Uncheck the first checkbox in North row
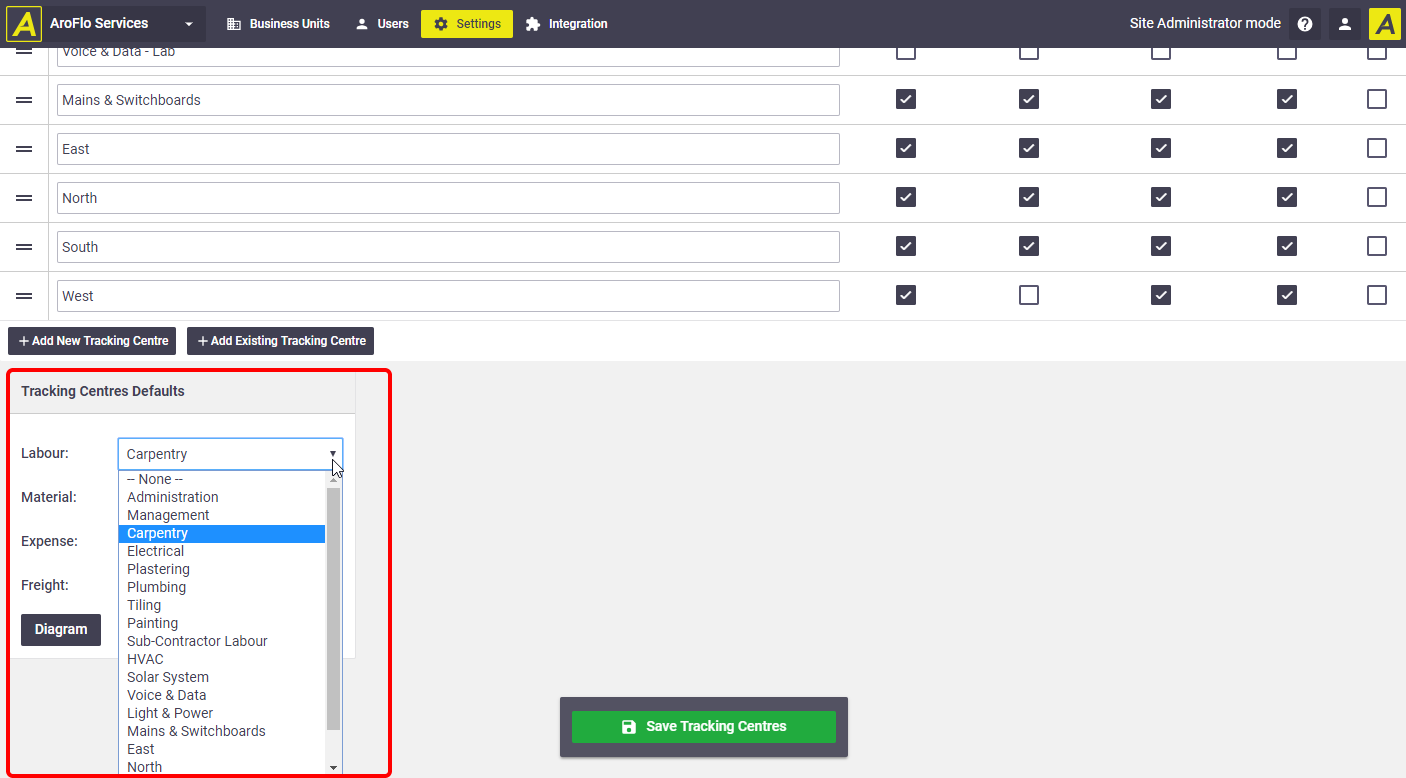 click(906, 197)
